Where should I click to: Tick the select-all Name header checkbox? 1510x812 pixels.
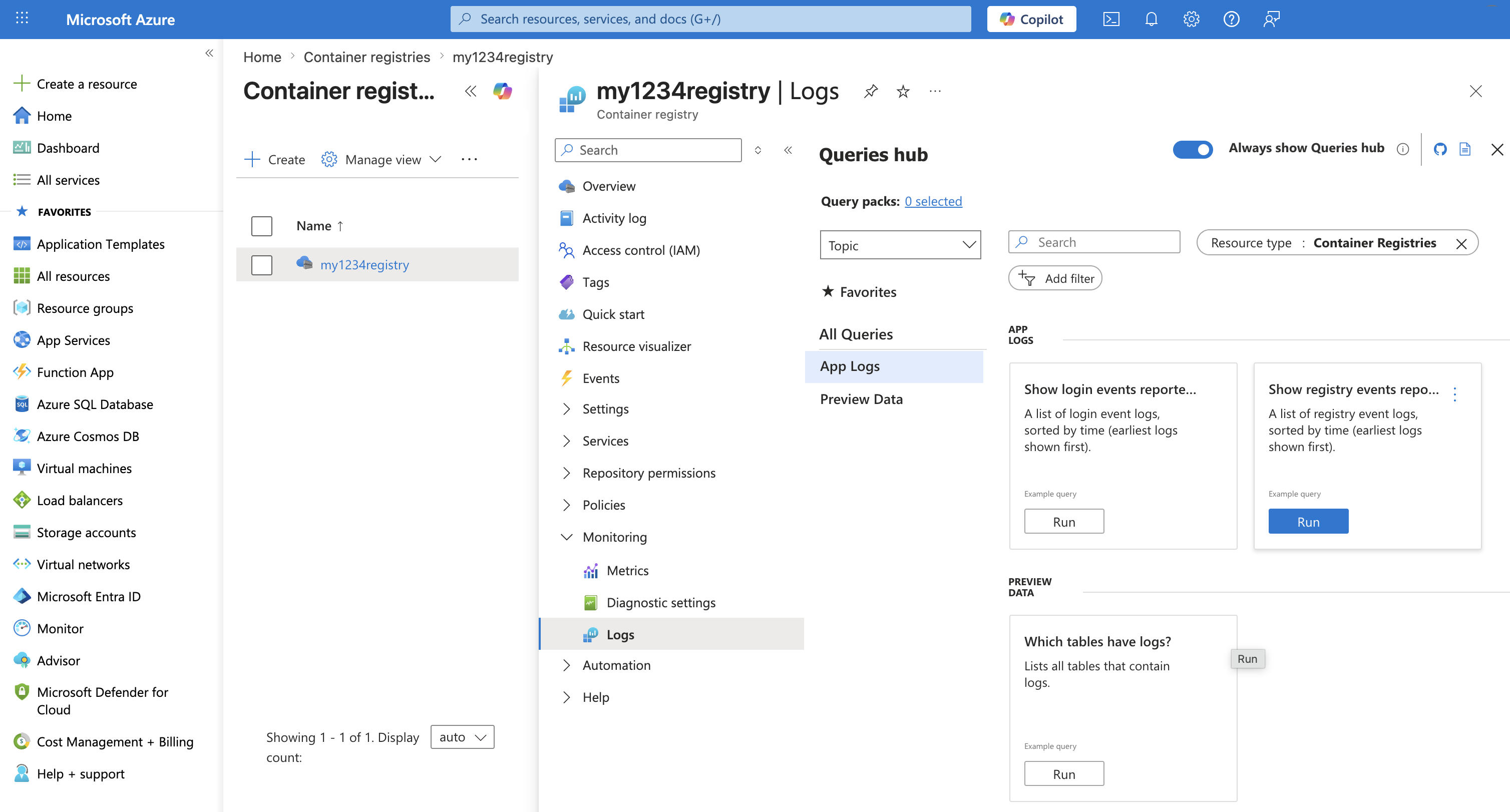click(261, 226)
